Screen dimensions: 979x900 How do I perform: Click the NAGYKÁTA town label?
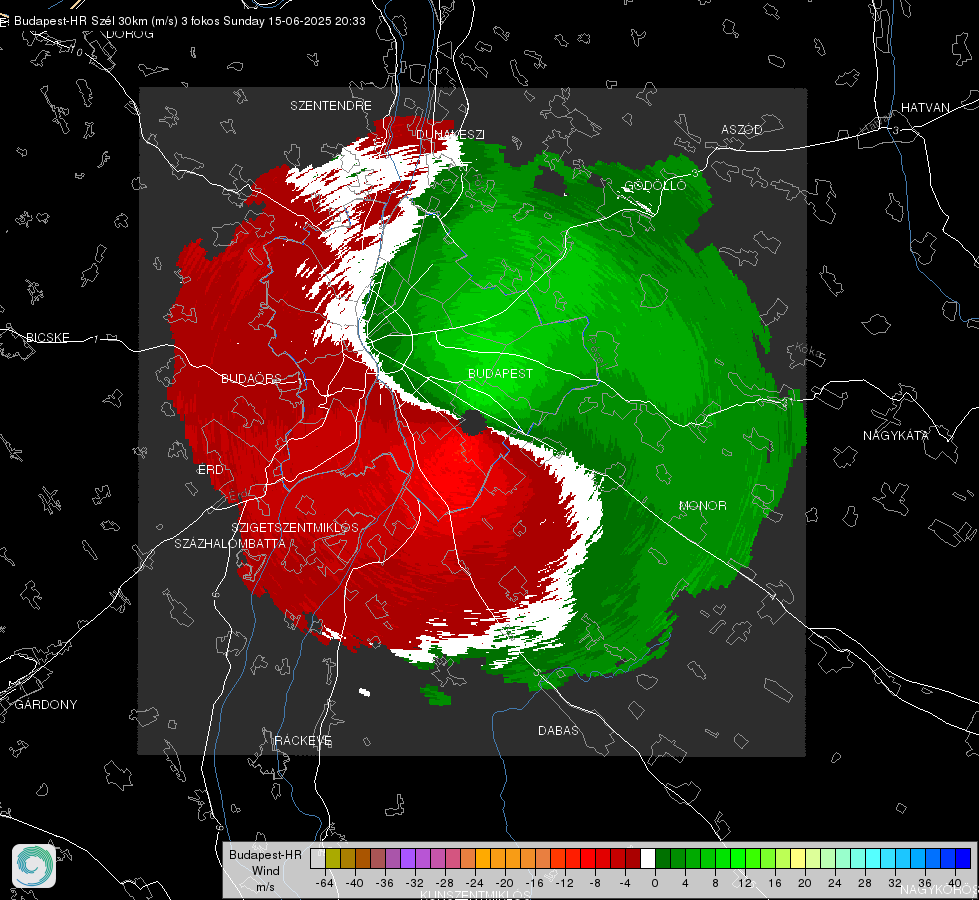click(896, 436)
